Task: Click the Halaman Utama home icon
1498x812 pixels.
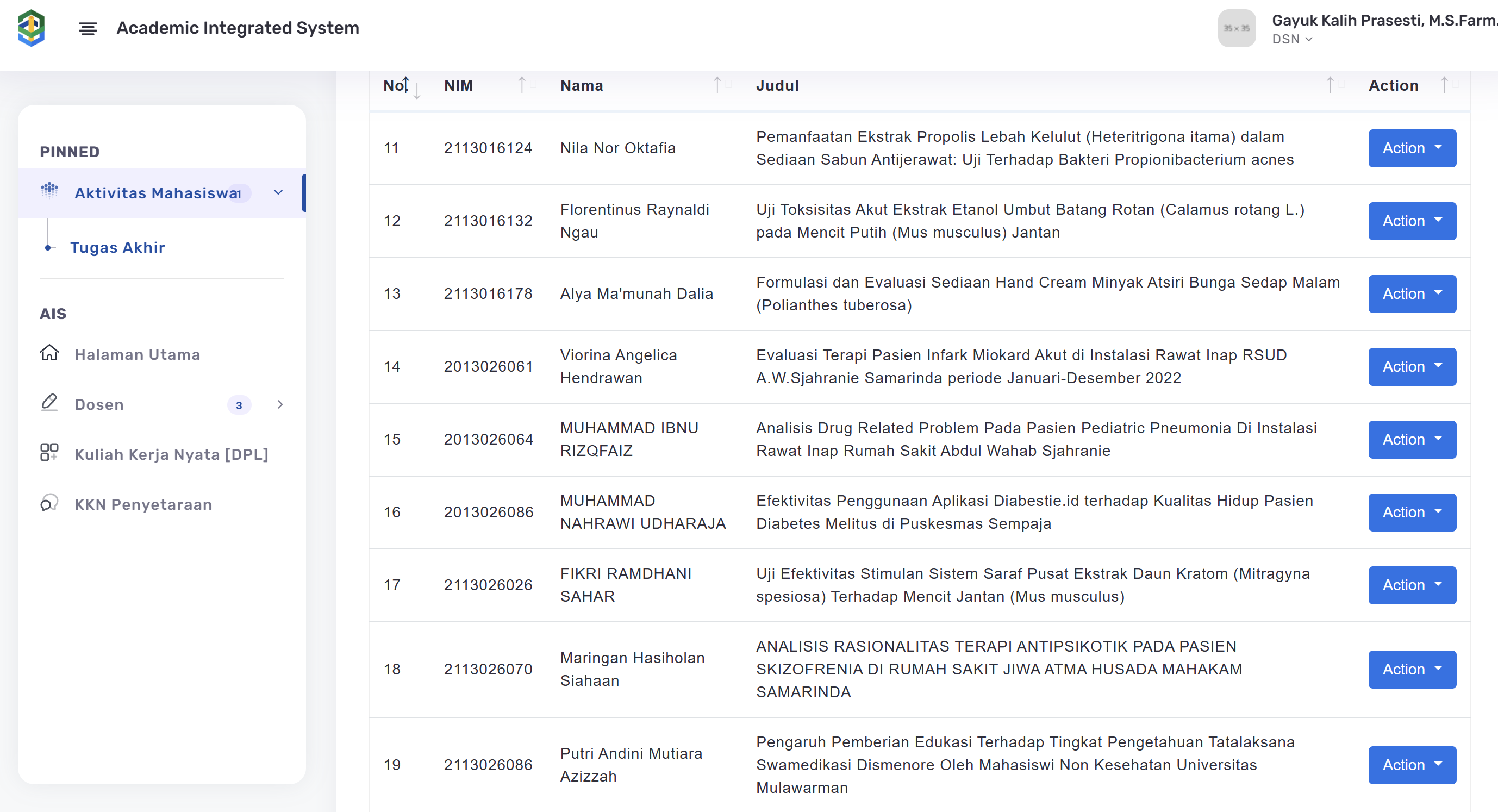Action: tap(49, 353)
